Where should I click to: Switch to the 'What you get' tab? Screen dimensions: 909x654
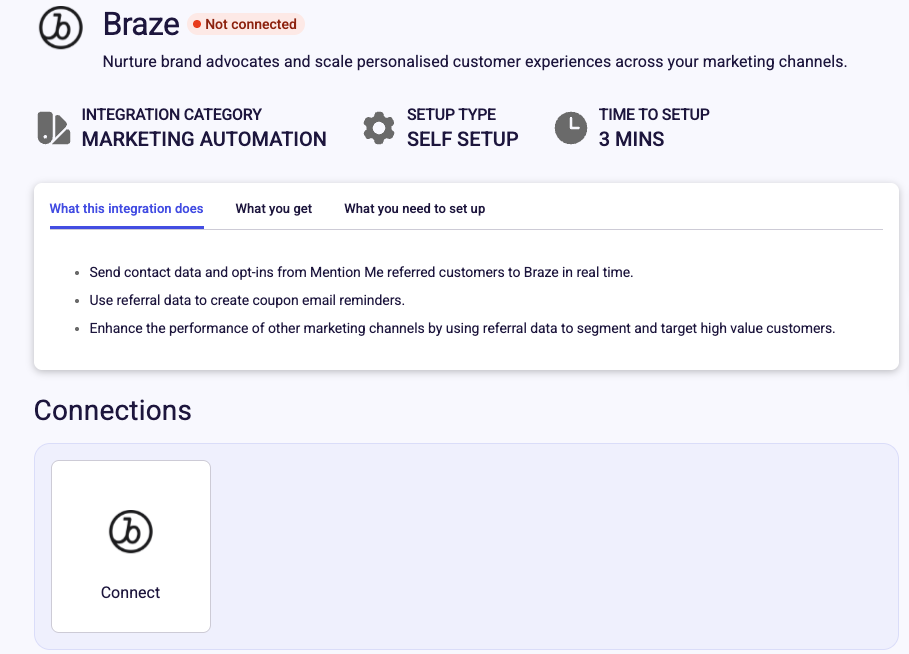click(274, 209)
